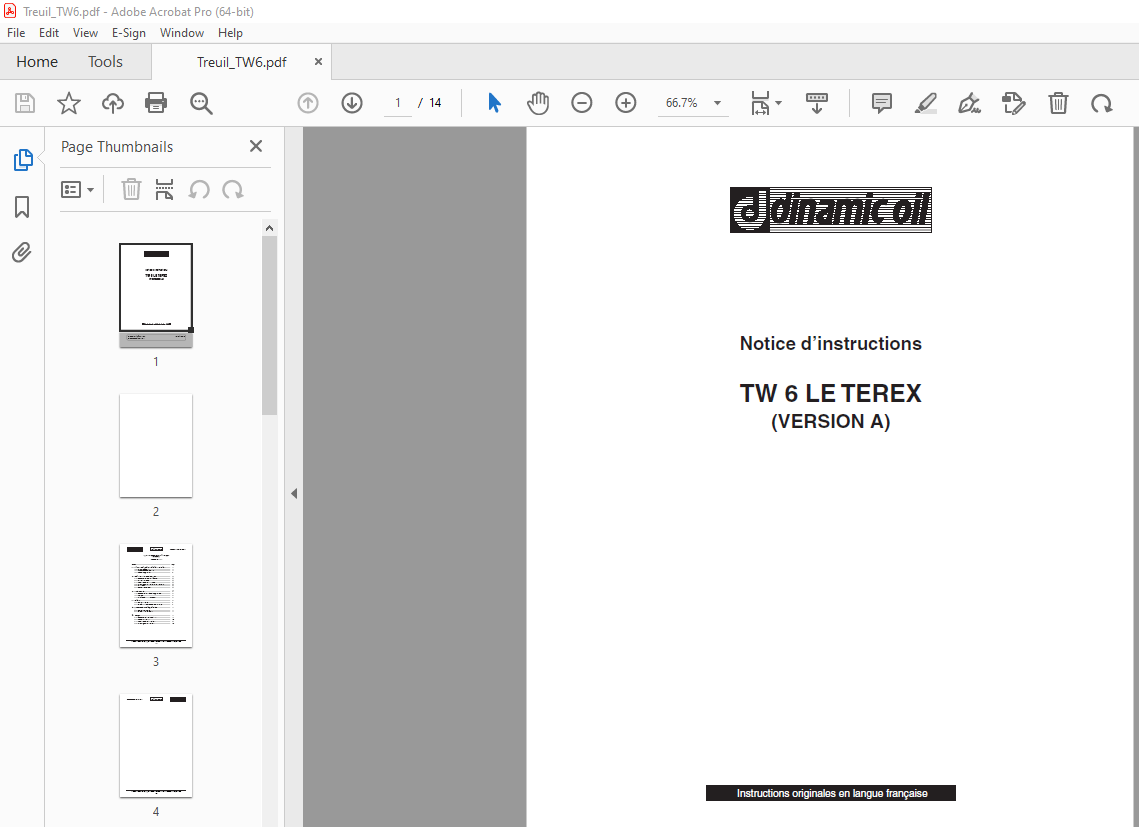Delete selected thumbnail page in panel
Screen dimensions: 1139x827
point(131,190)
